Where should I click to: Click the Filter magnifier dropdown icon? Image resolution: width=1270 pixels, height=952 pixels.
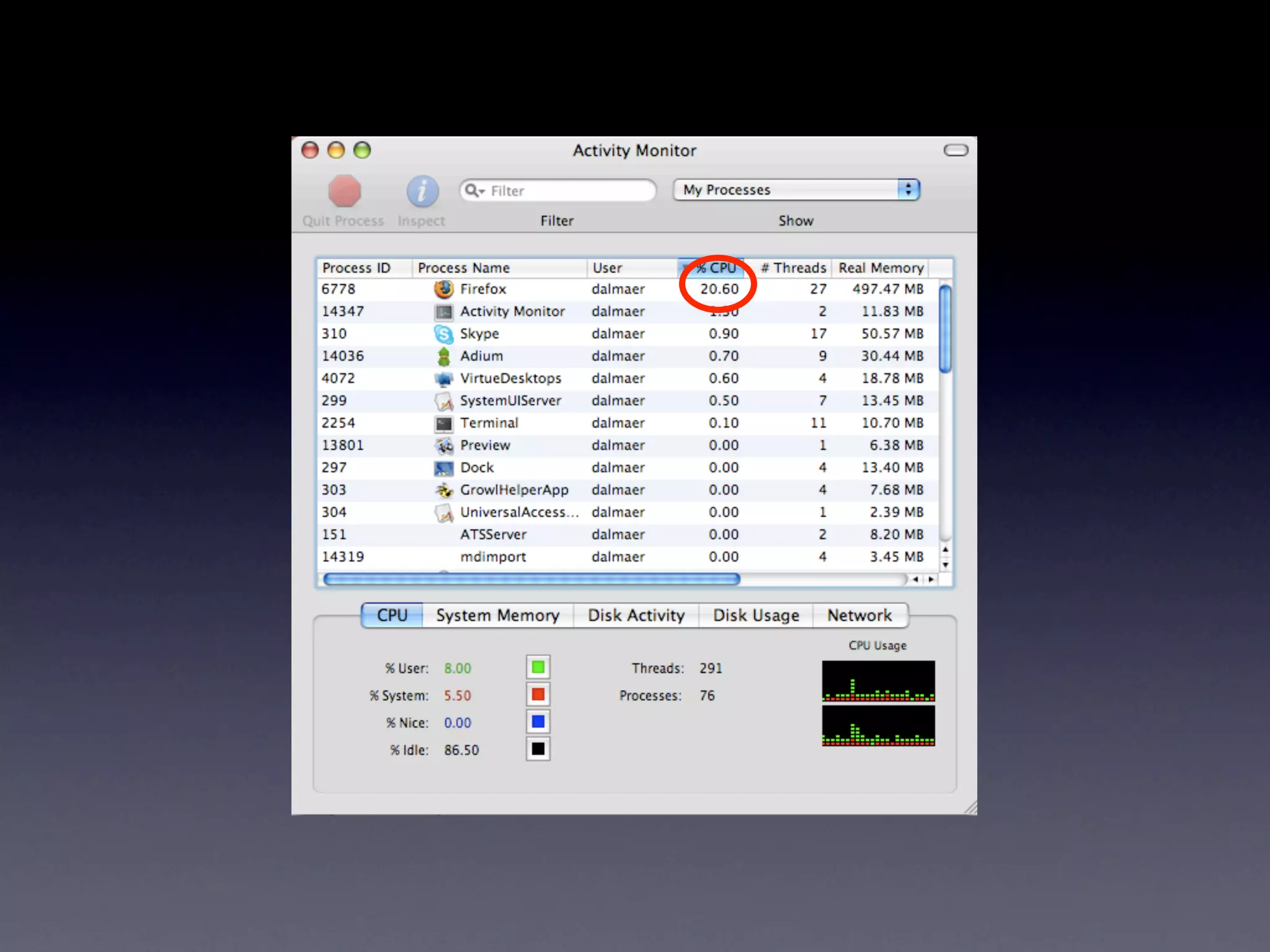pyautogui.click(x=474, y=190)
